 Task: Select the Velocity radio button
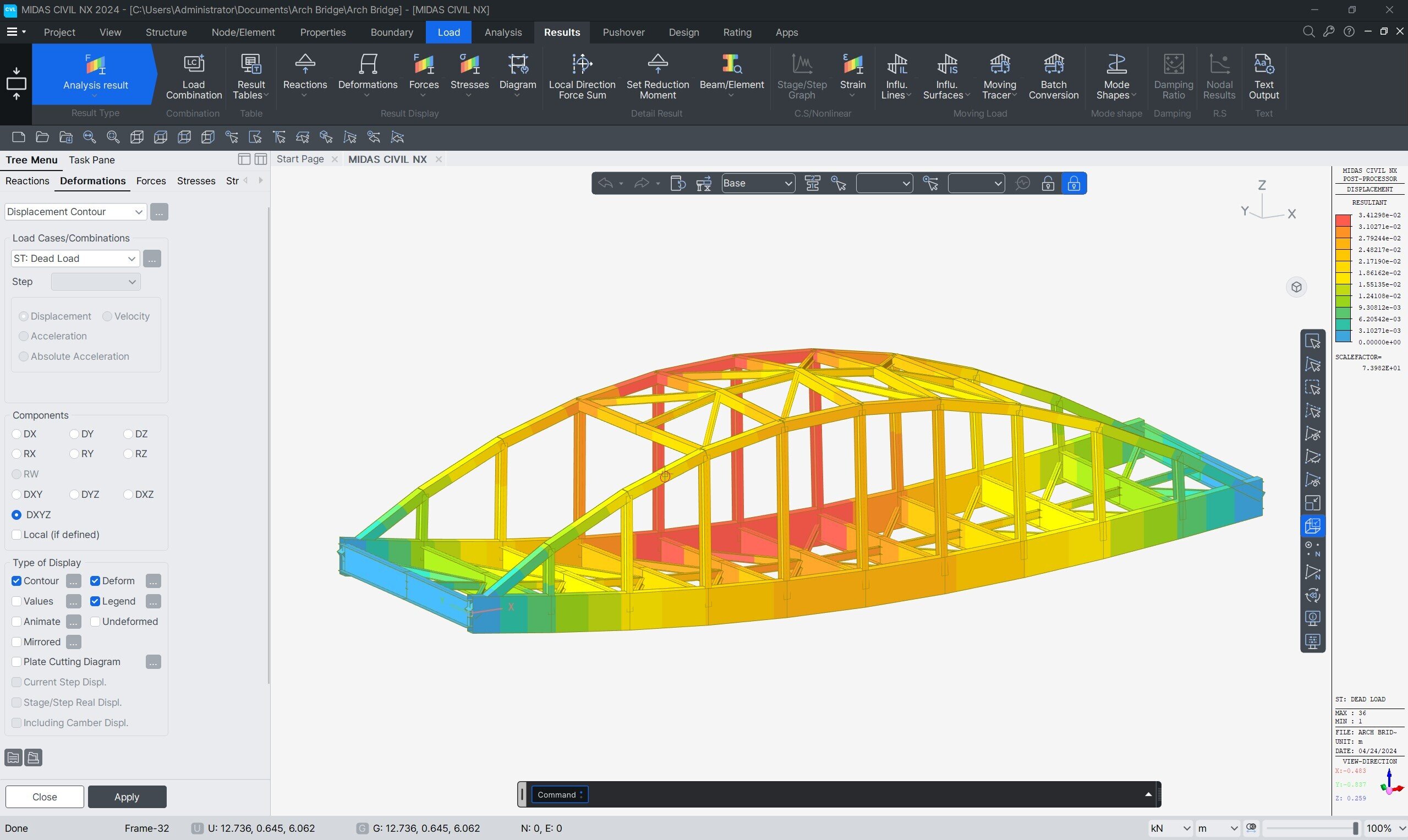[x=107, y=316]
